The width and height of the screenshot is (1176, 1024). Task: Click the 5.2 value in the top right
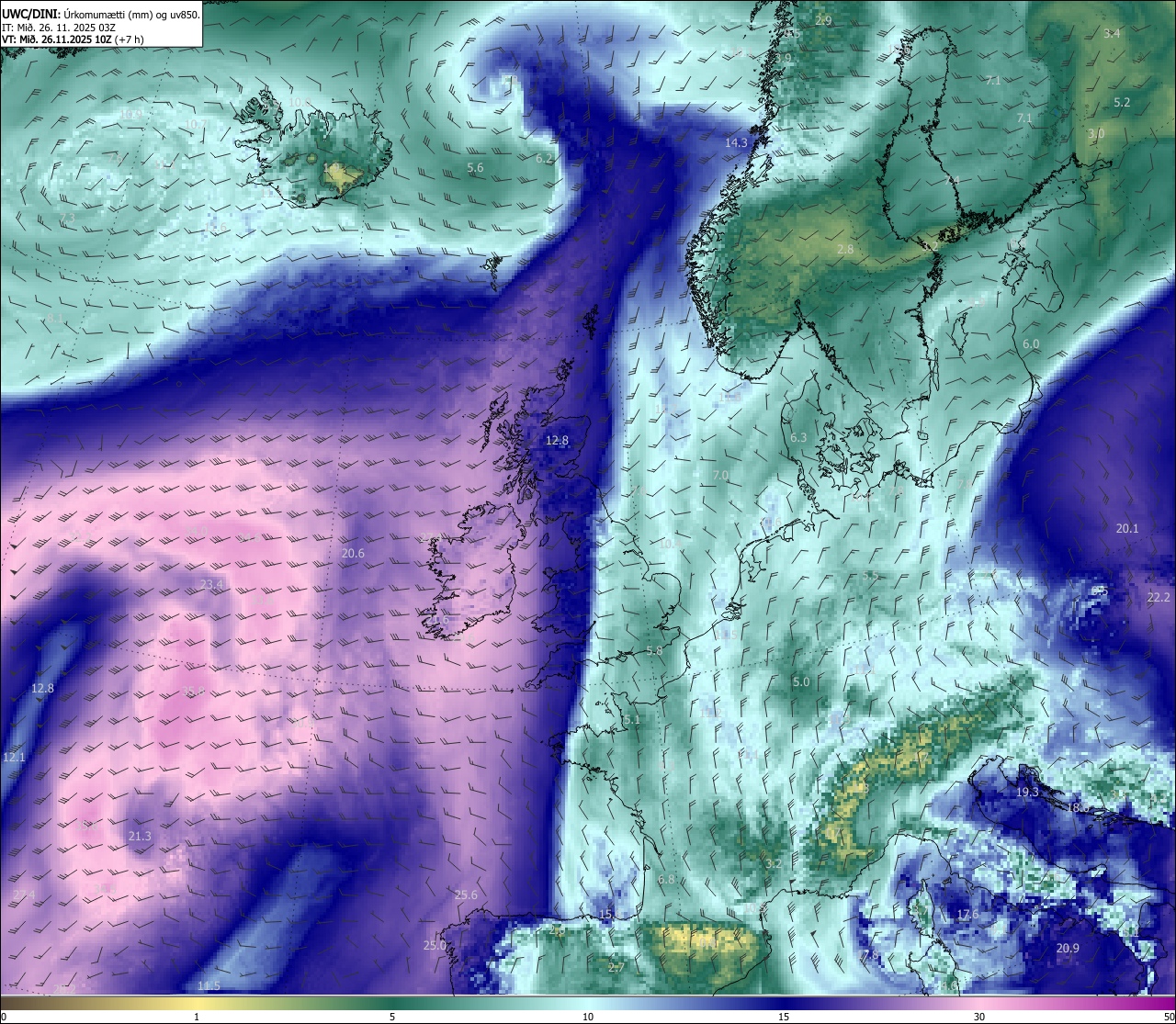[1122, 103]
